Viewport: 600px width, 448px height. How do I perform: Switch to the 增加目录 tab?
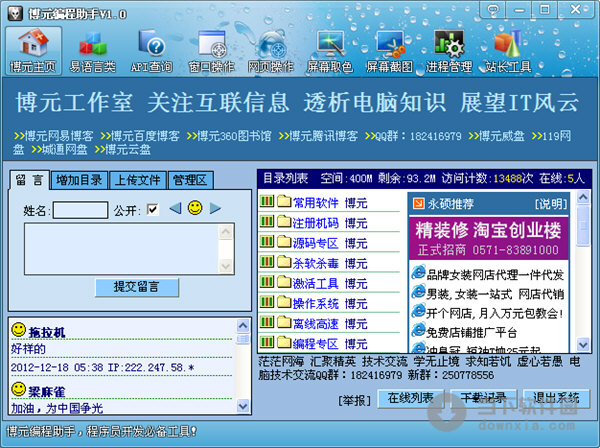point(79,180)
